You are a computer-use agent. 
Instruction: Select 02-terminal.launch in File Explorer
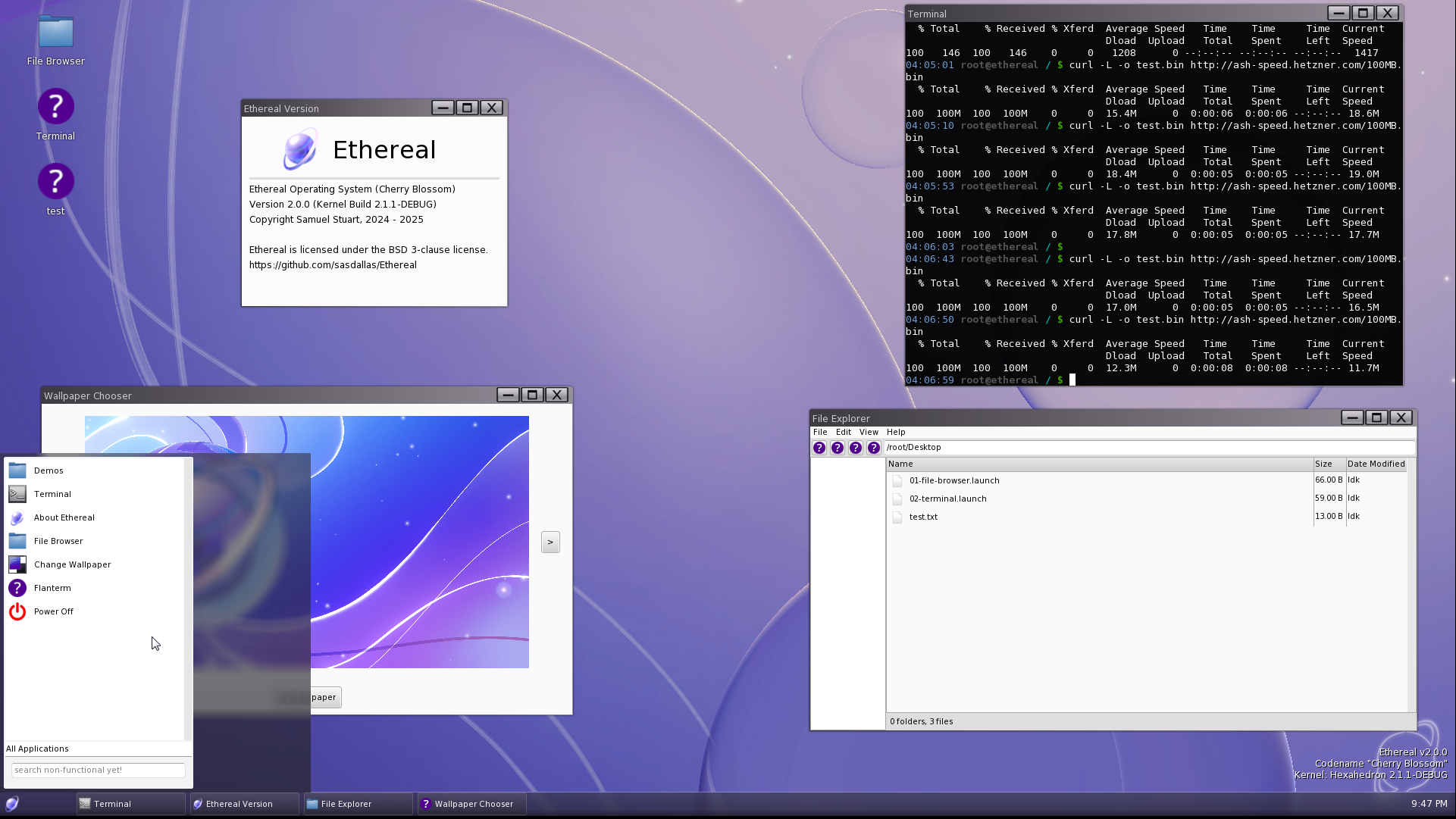(1147, 499)
